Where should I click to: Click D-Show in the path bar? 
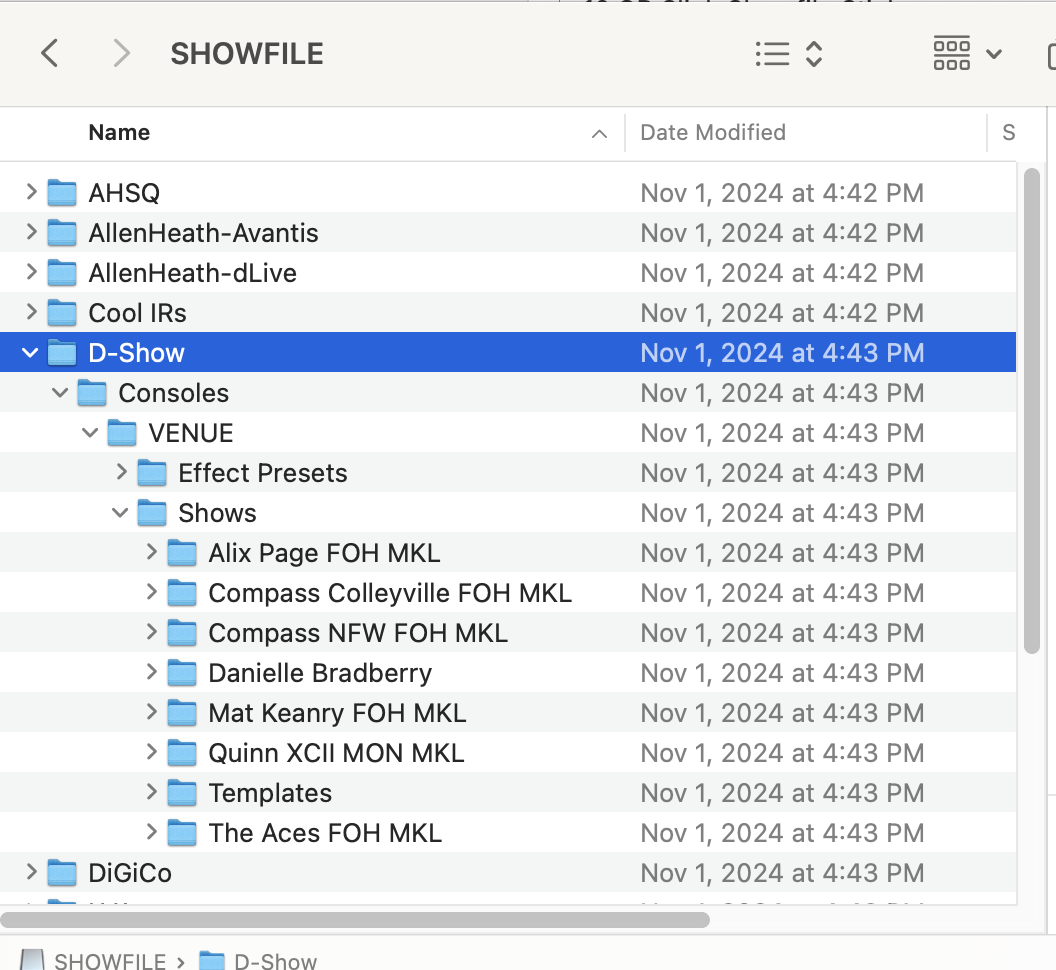click(x=259, y=961)
